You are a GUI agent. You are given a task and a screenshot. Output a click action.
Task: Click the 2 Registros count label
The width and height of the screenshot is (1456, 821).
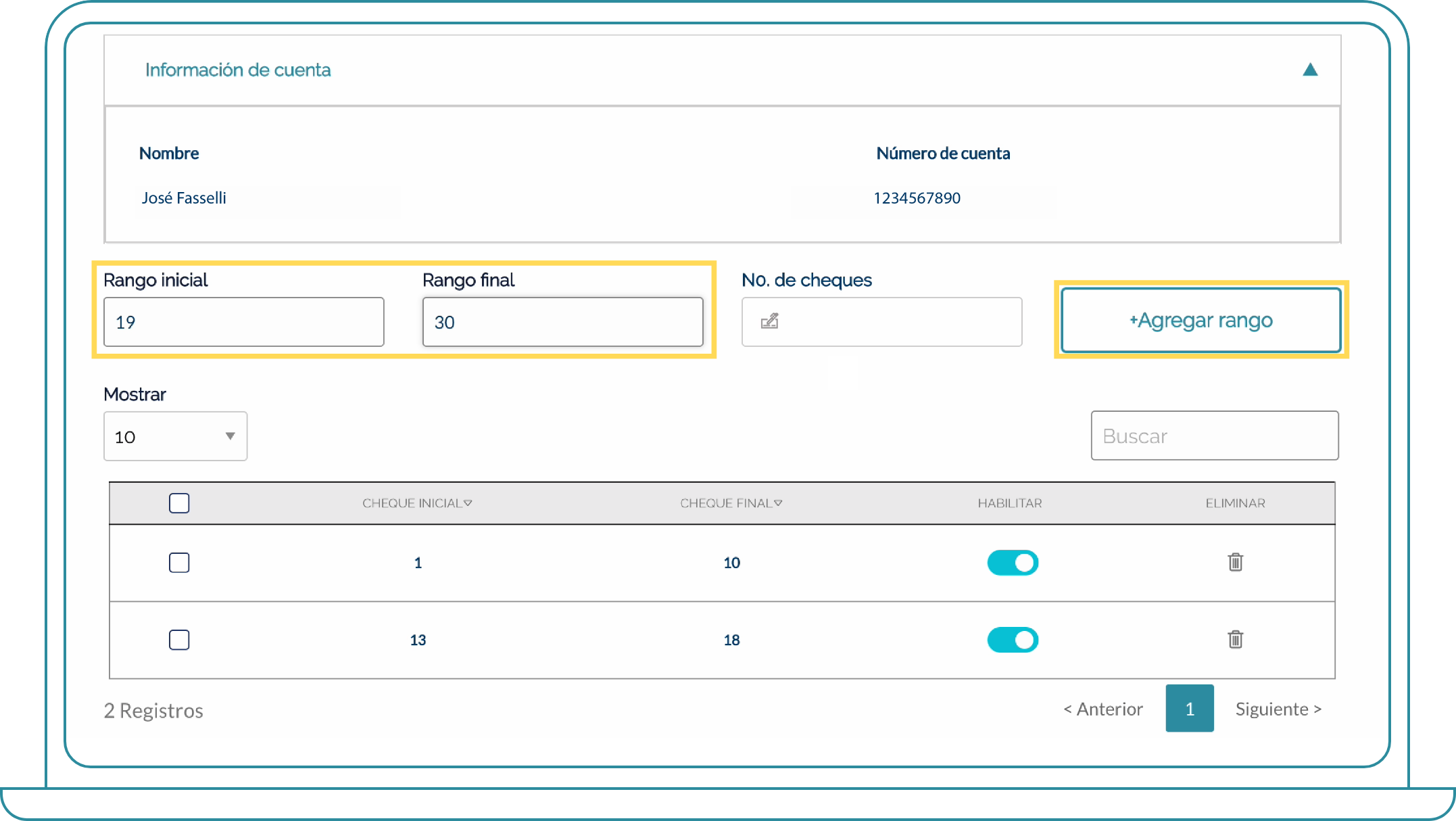[x=153, y=711]
